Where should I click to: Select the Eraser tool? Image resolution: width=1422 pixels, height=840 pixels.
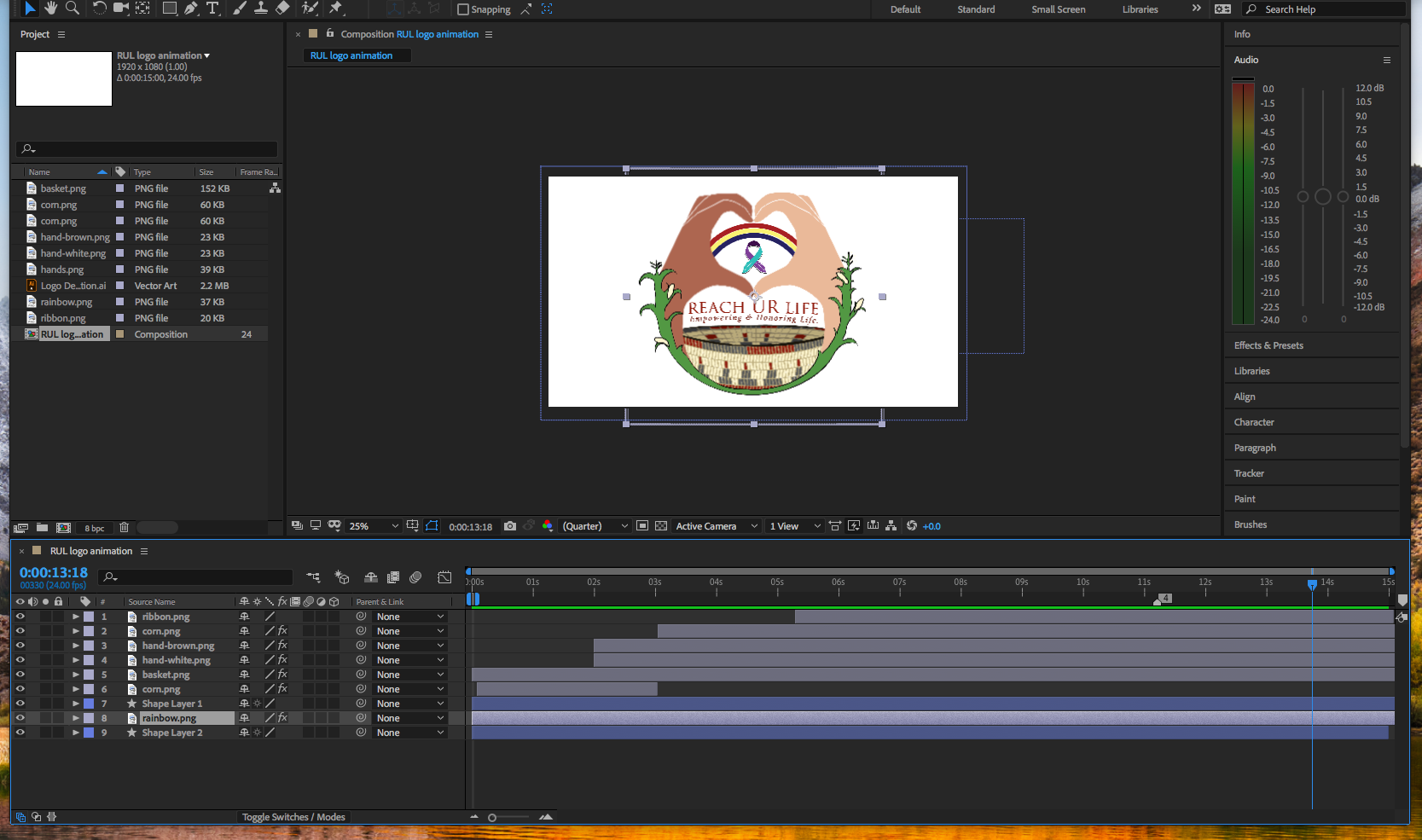click(x=282, y=9)
